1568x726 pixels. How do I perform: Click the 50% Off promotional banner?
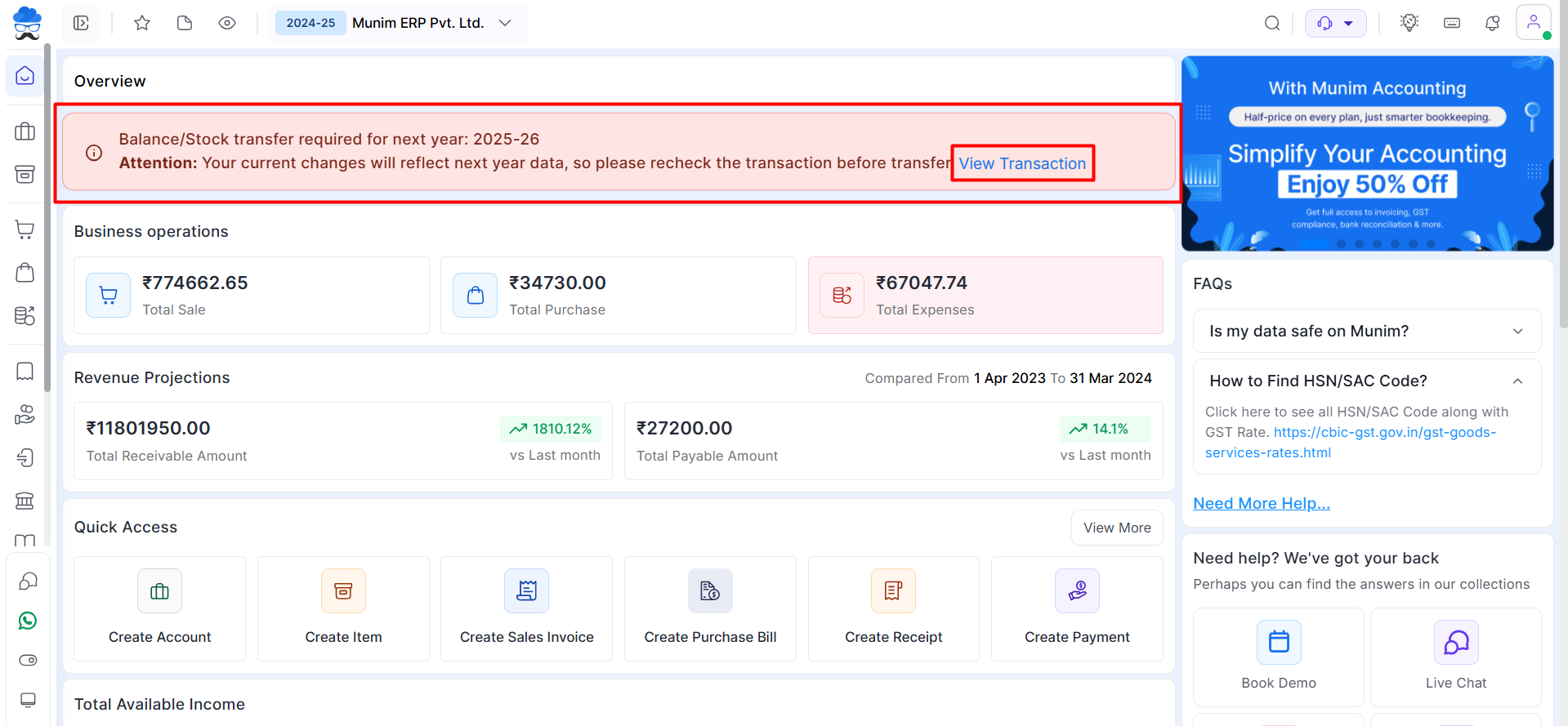coord(1367,154)
